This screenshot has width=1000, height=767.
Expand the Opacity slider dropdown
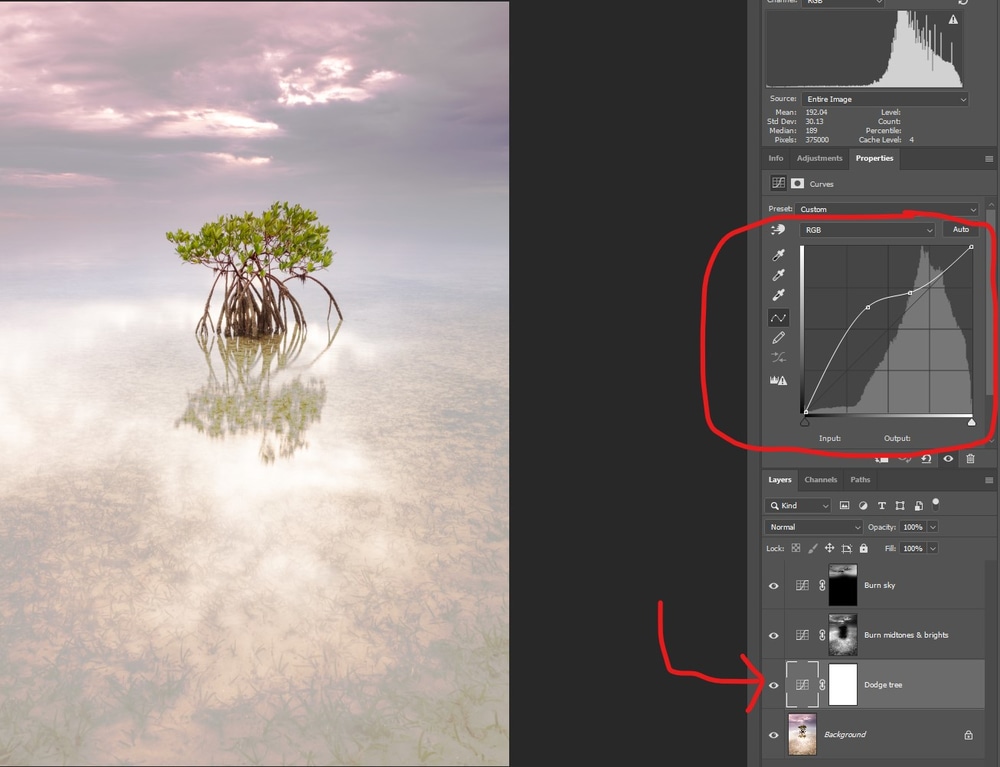click(x=933, y=527)
